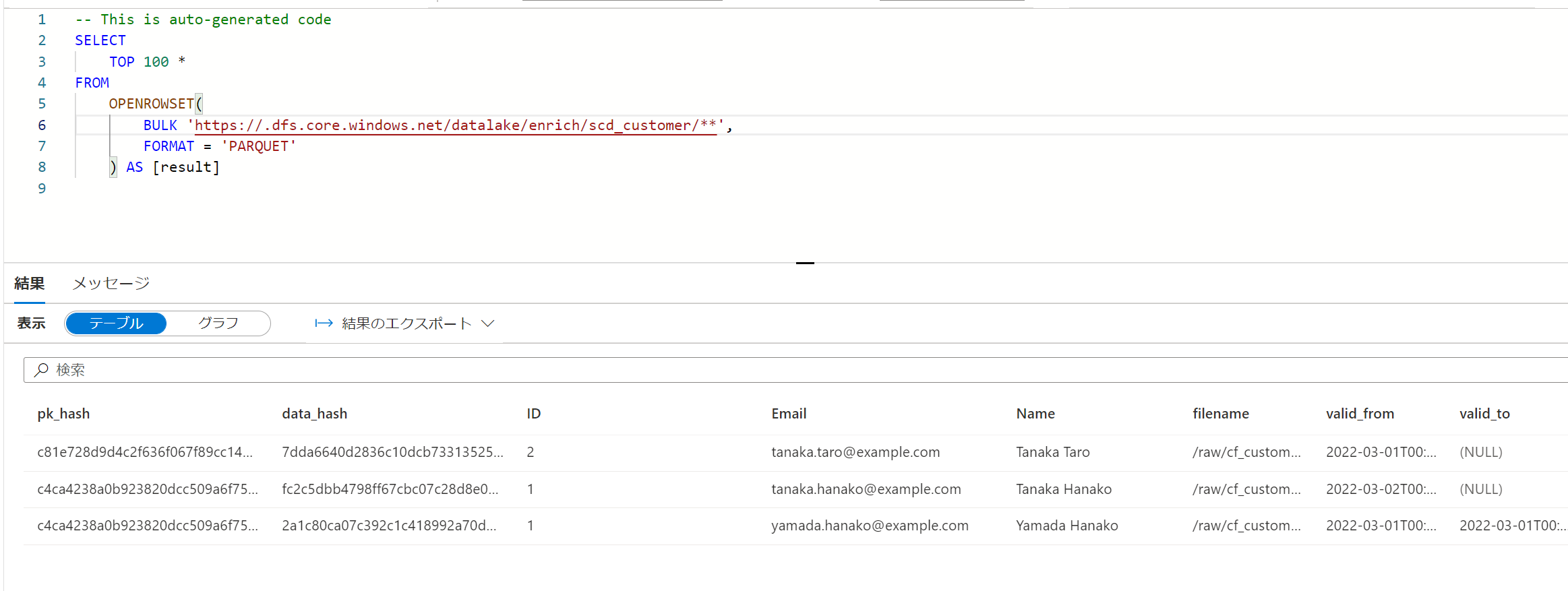Click the Tanaka Taro row name cell
Image resolution: width=1568 pixels, height=591 pixels.
(1053, 452)
